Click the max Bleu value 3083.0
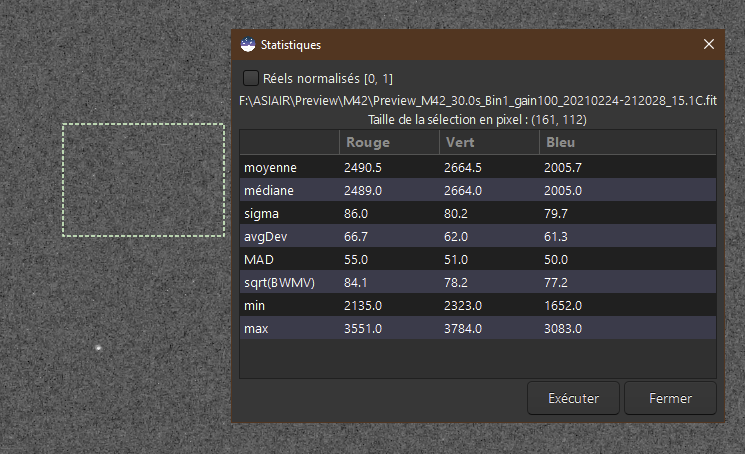 tap(563, 329)
